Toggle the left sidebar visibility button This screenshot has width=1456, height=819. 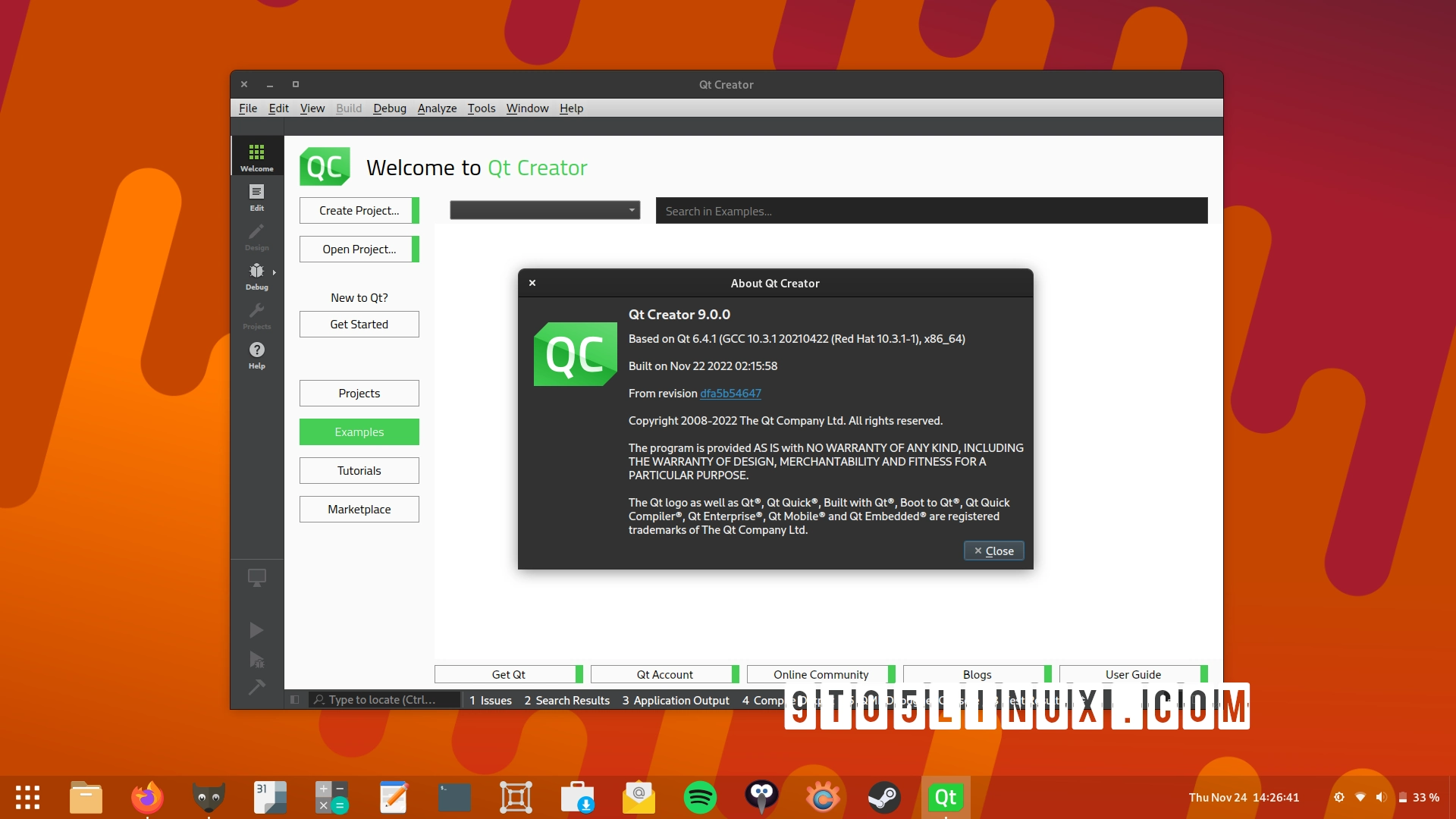[295, 700]
